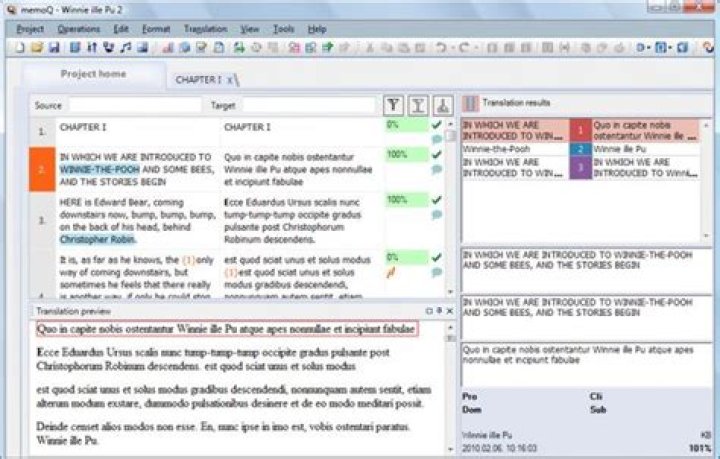Click the clock toolbar icon
Viewport: 720px width, 459px height.
pos(256,47)
